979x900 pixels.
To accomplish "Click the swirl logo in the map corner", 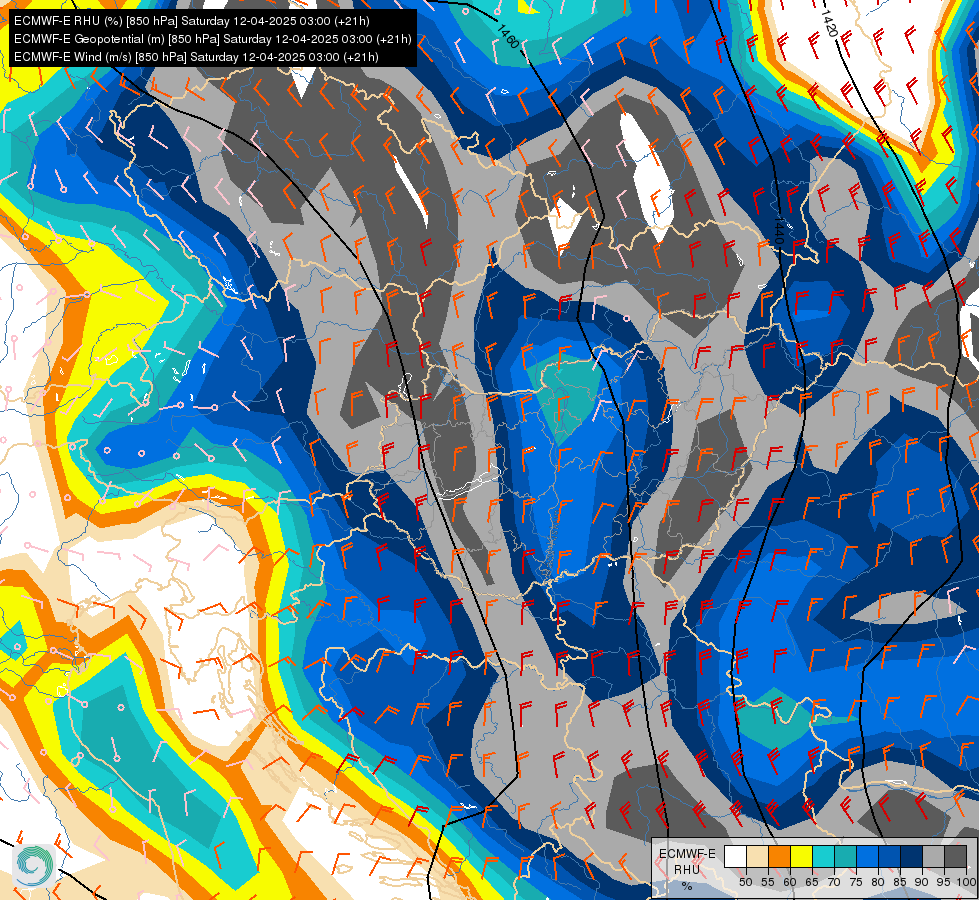I will tap(35, 865).
